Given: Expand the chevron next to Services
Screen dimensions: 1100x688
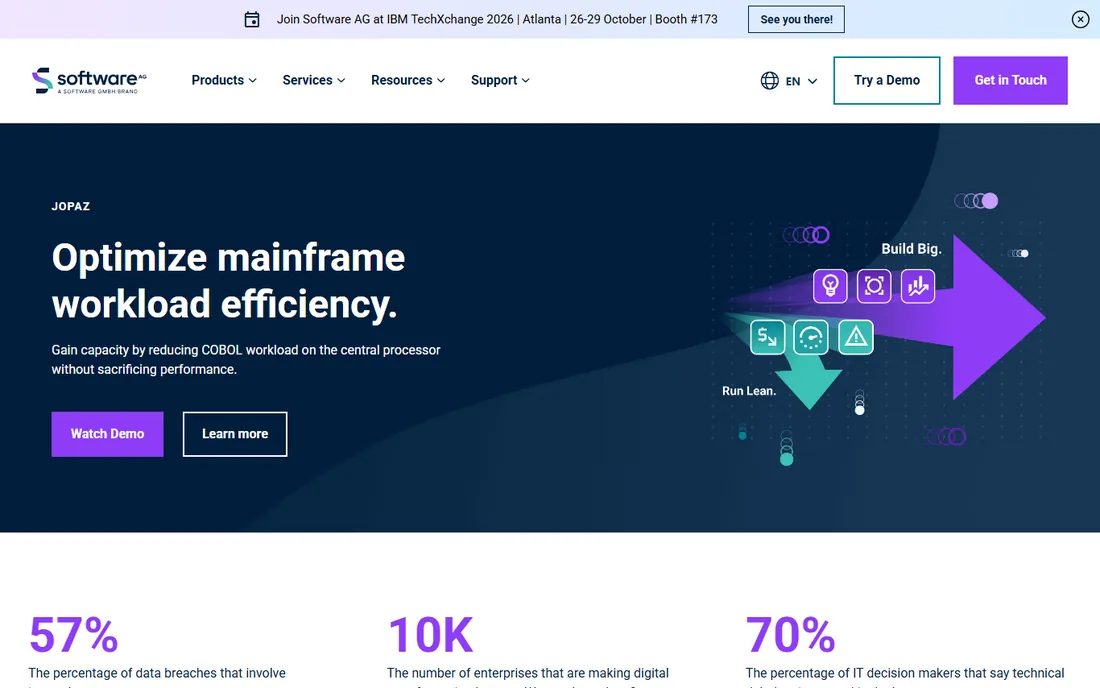Looking at the screenshot, I should (341, 81).
